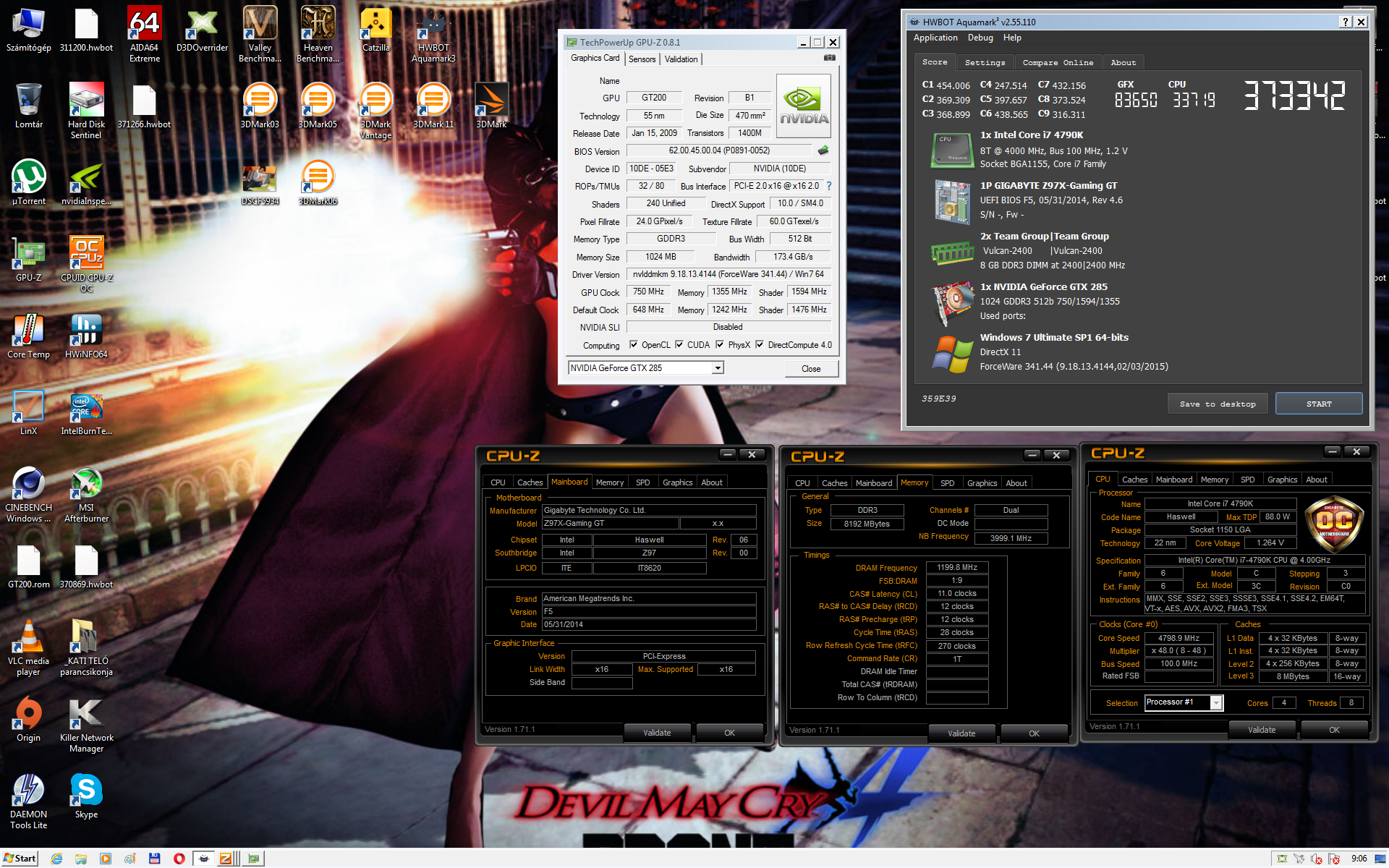Switch to Graphics tab in Memory CPU-Z window
Image resolution: width=1389 pixels, height=868 pixels.
[x=982, y=483]
